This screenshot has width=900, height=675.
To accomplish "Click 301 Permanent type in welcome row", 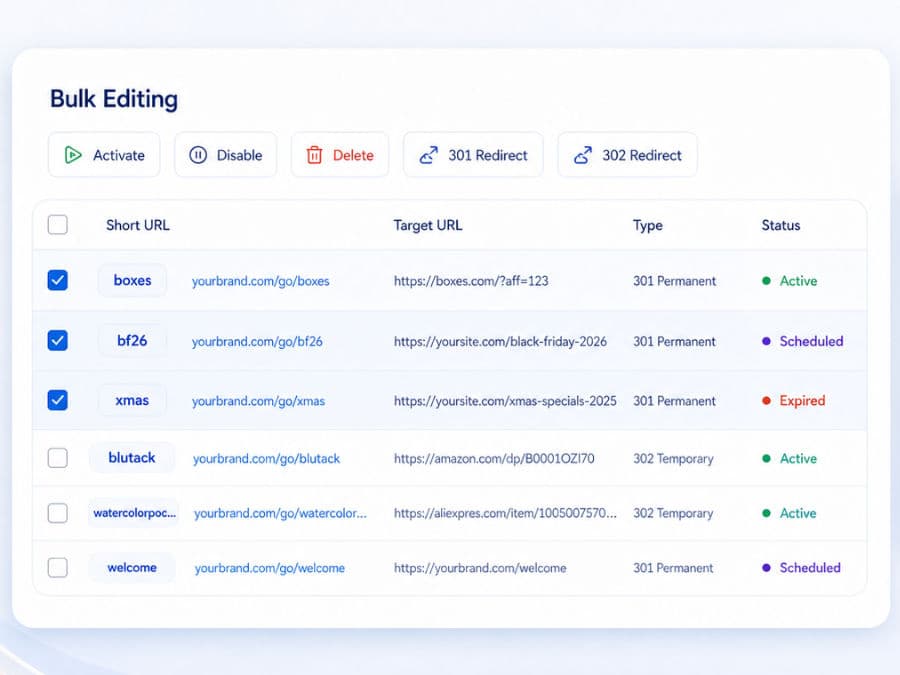I will coord(673,568).
